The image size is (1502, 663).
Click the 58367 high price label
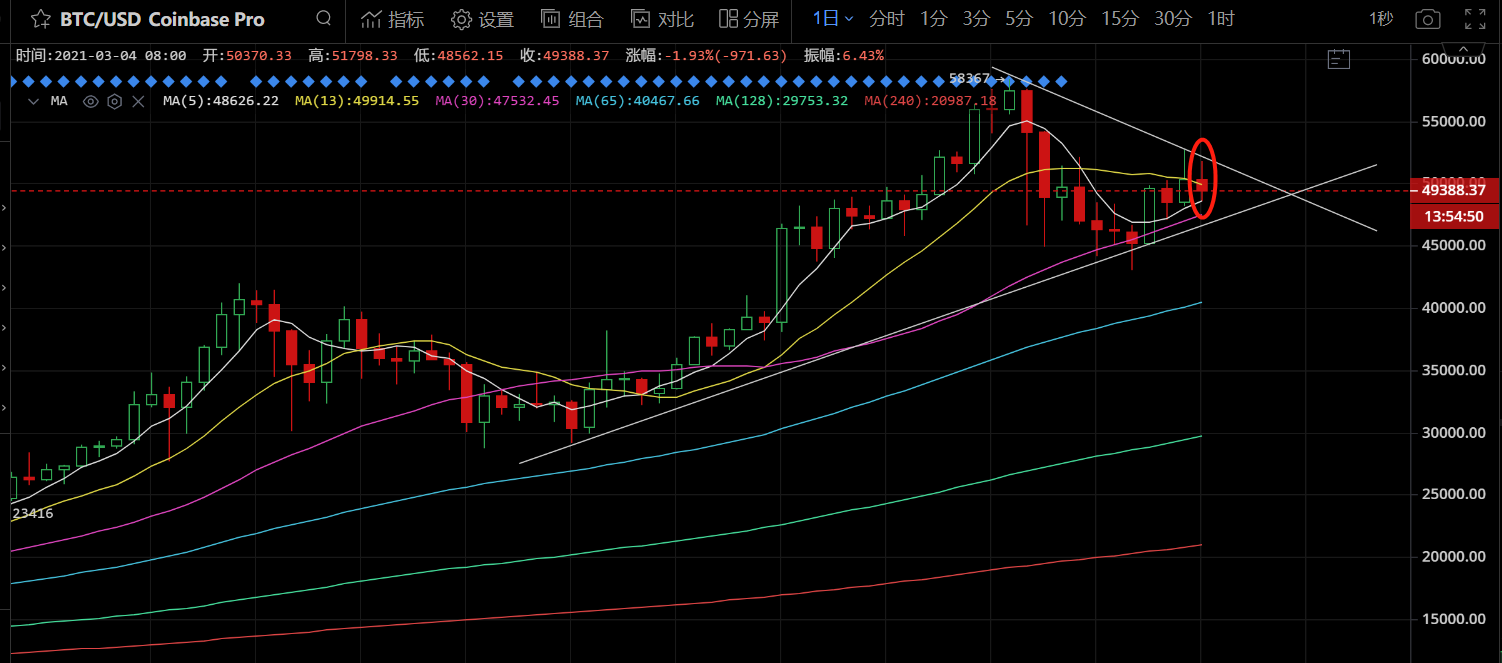[969, 77]
